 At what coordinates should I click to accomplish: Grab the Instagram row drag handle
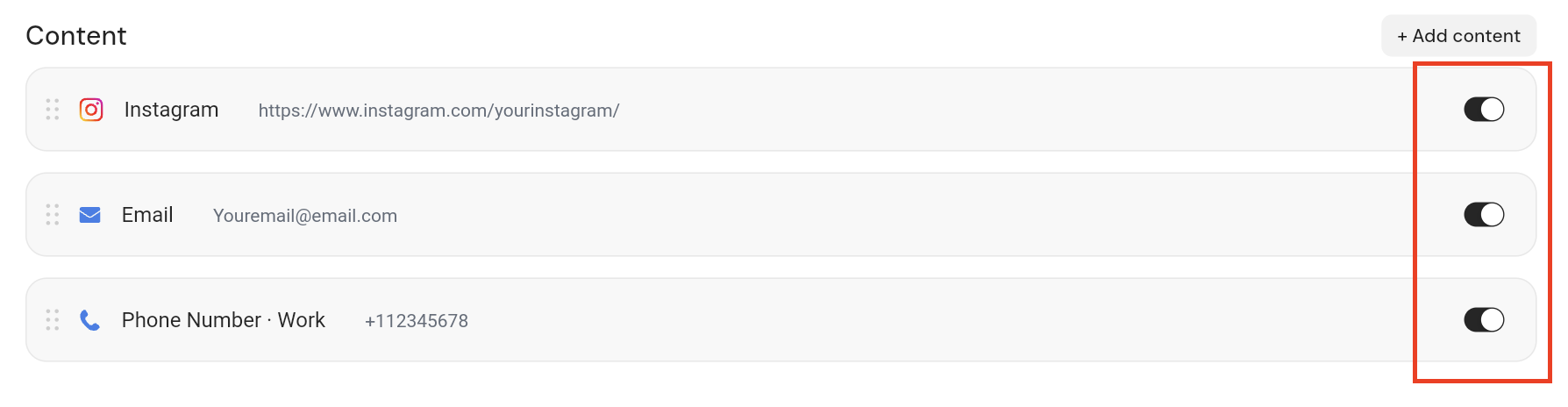(53, 110)
